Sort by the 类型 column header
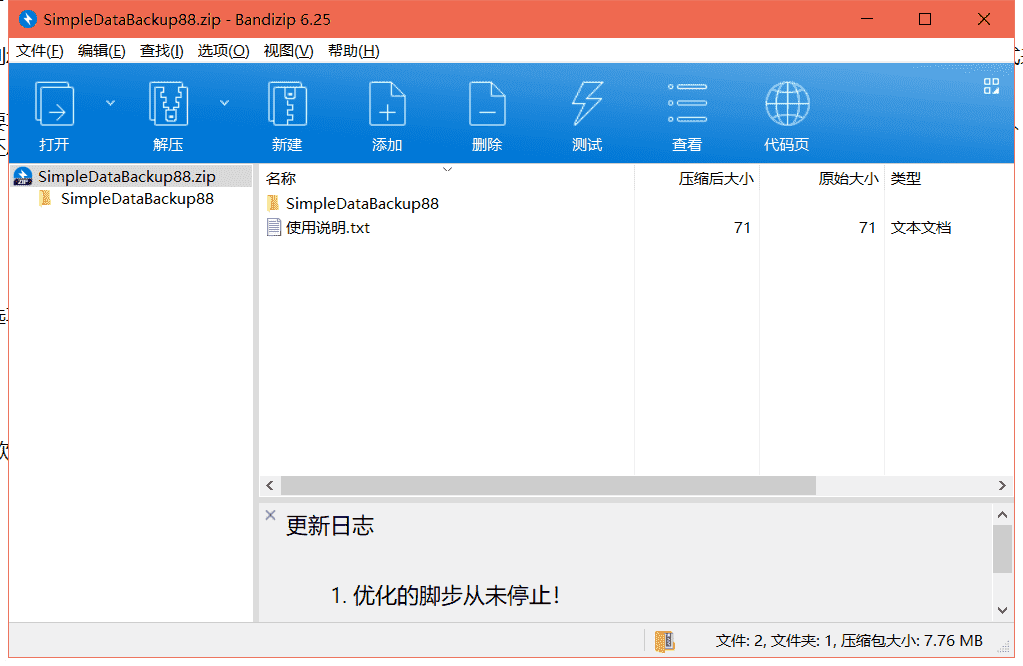Screen dimensions: 1023x666 906,179
